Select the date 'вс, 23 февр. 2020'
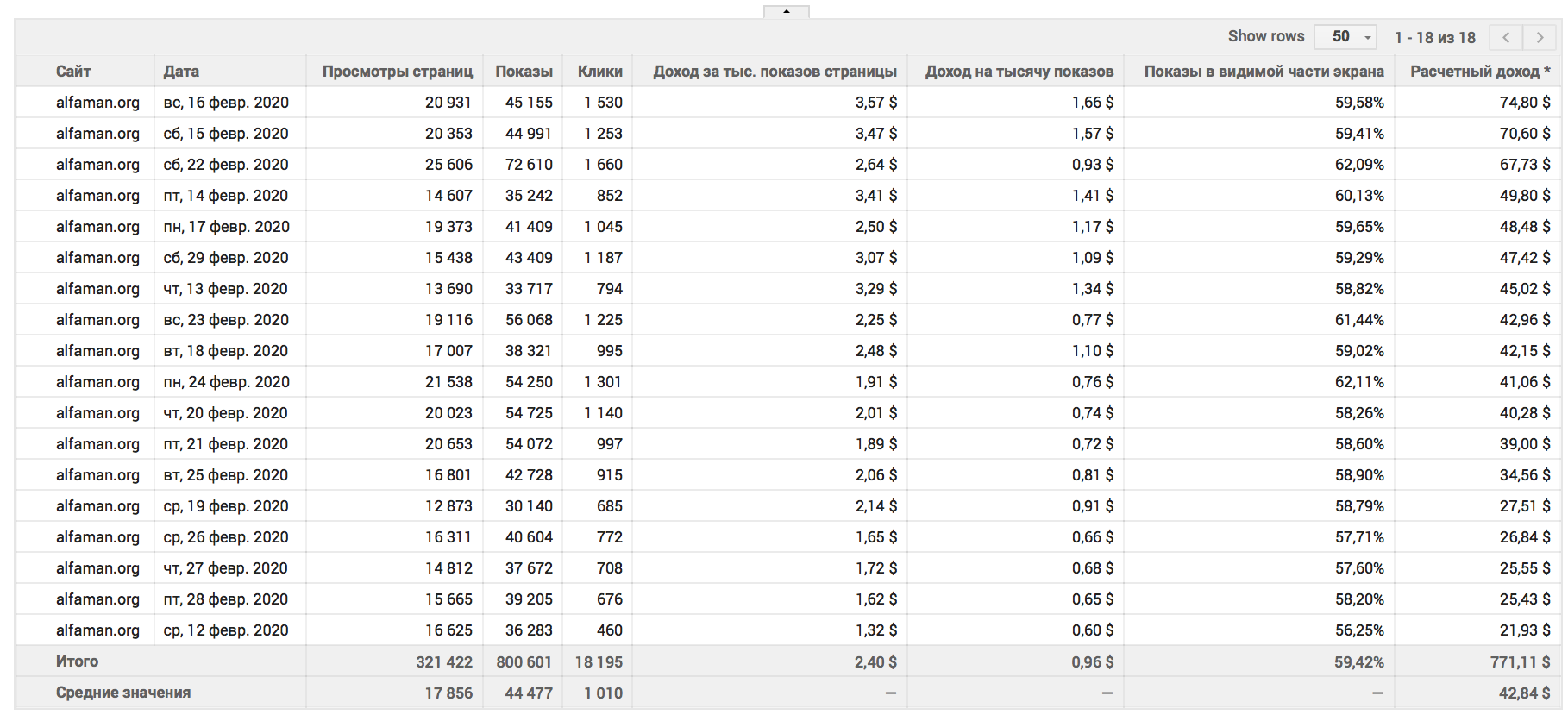1568x721 pixels. 226,320
